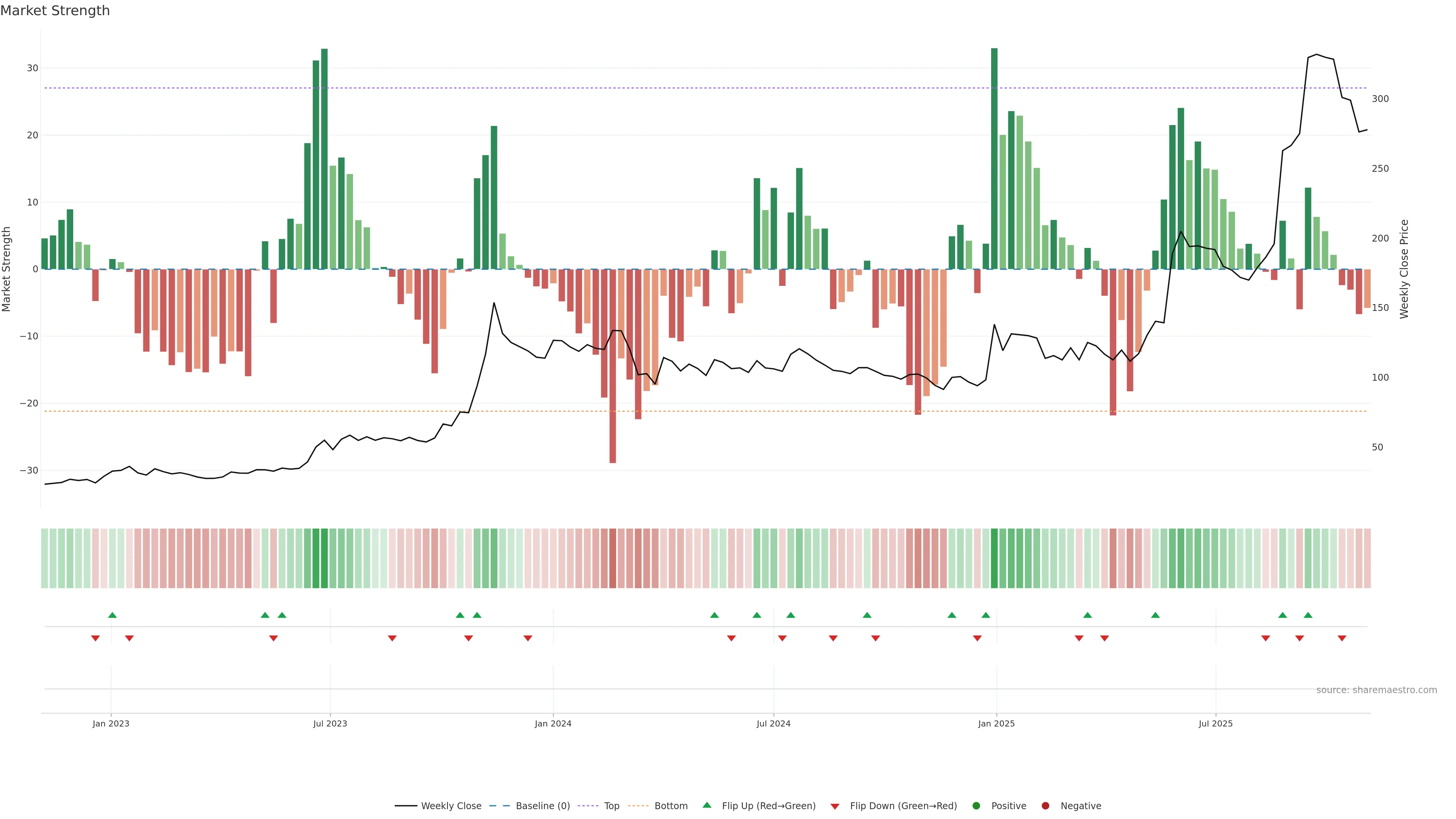Click the rightmost green flip-up triangle marker
Screen dimensions: 1456x819
coord(1308,615)
